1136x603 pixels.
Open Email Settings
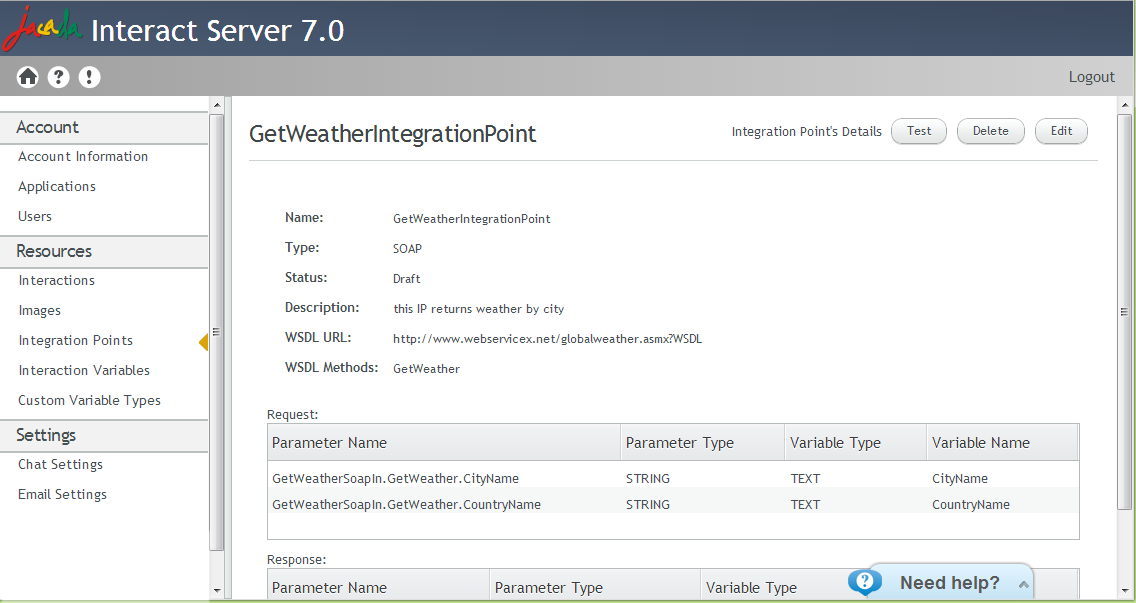[x=62, y=494]
